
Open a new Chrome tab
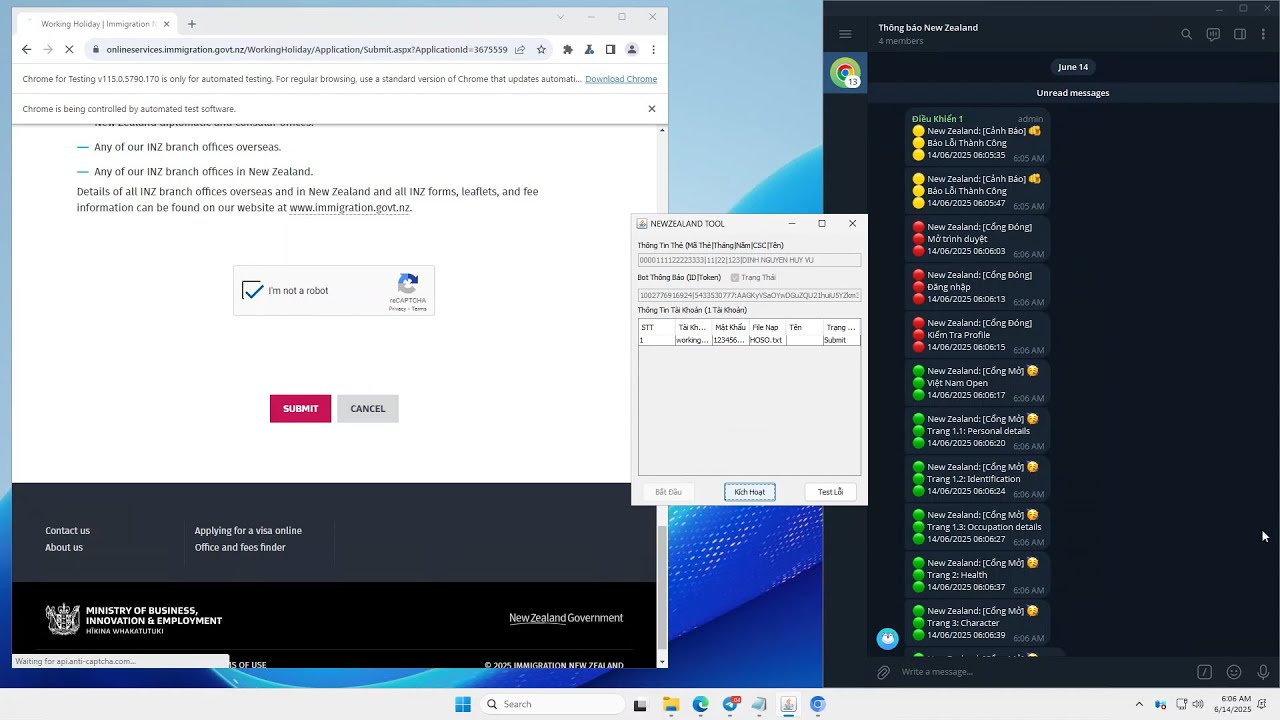tap(192, 24)
